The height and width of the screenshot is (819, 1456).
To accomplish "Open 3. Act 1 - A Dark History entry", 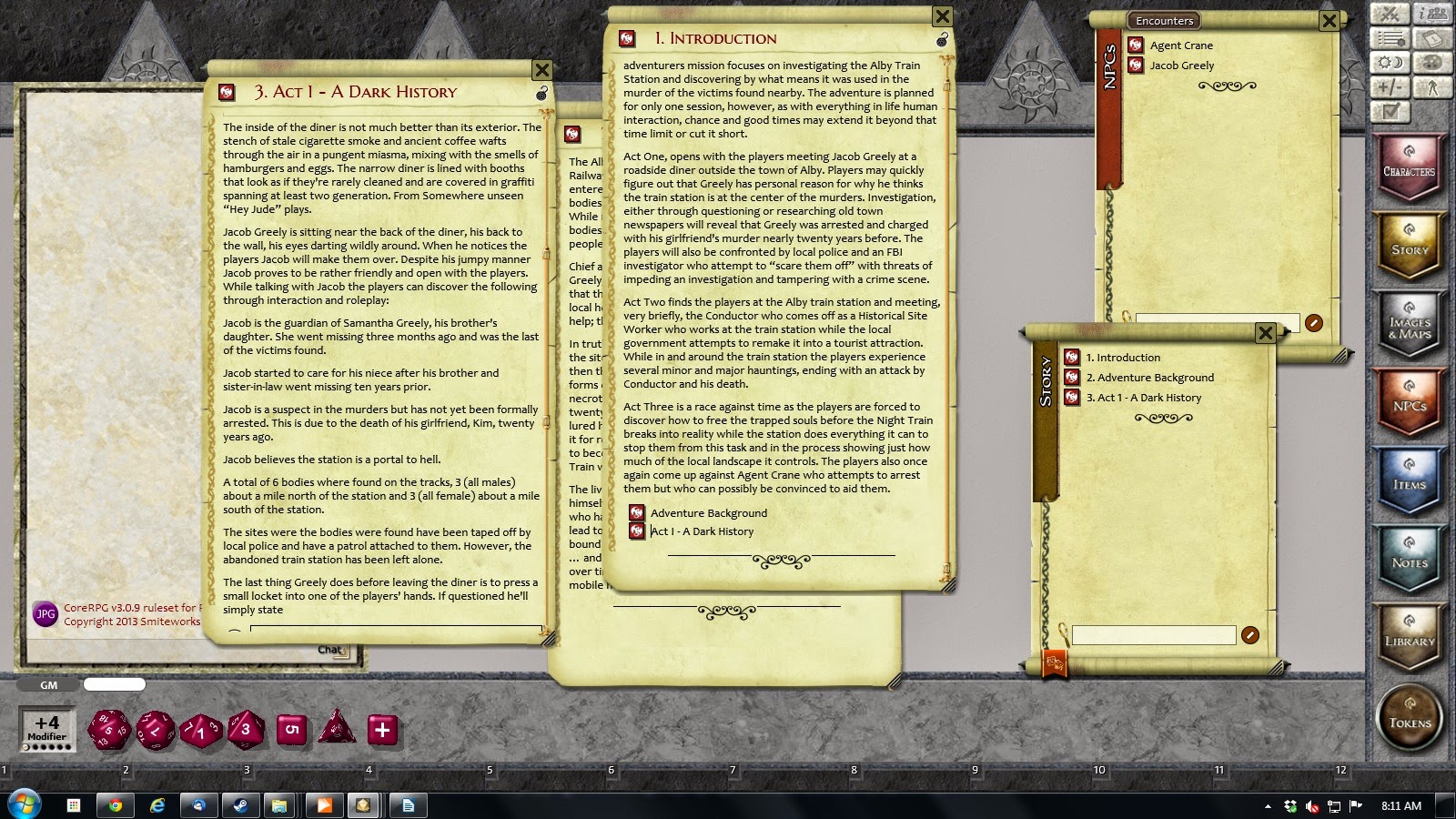I will pos(1144,398).
